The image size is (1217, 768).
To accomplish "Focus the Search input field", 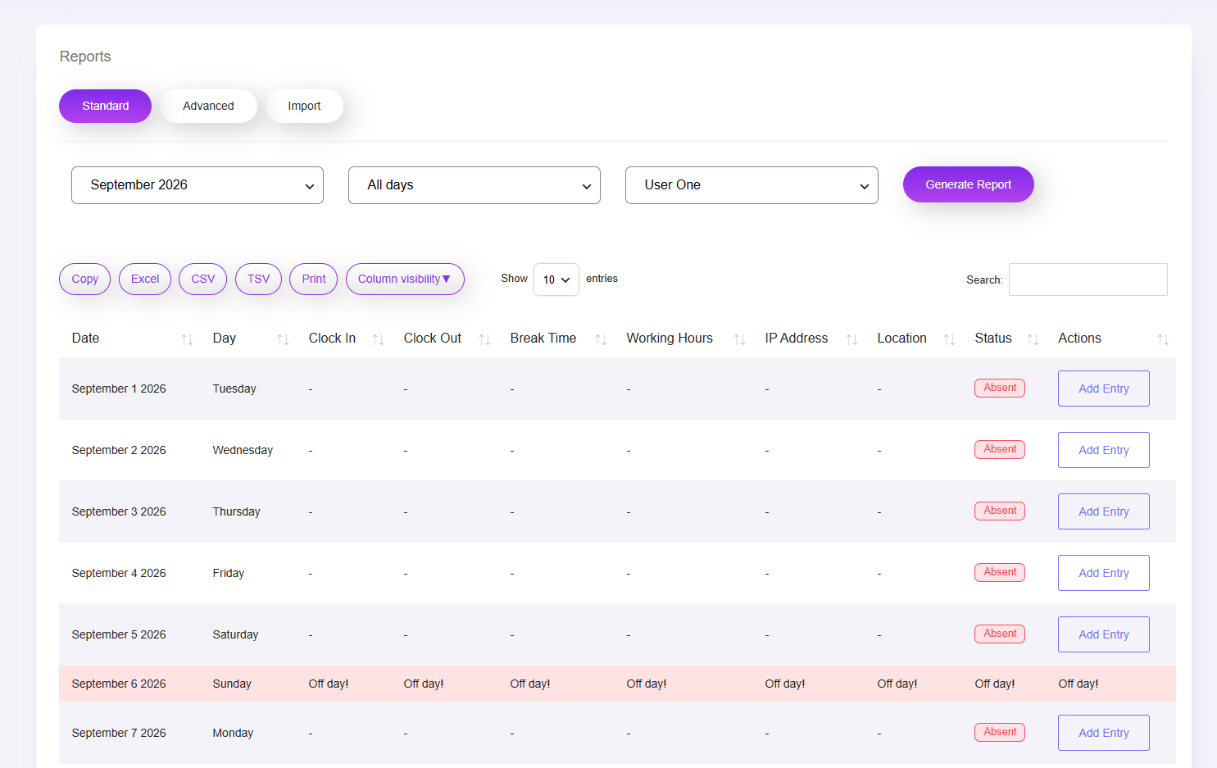I will [x=1088, y=279].
